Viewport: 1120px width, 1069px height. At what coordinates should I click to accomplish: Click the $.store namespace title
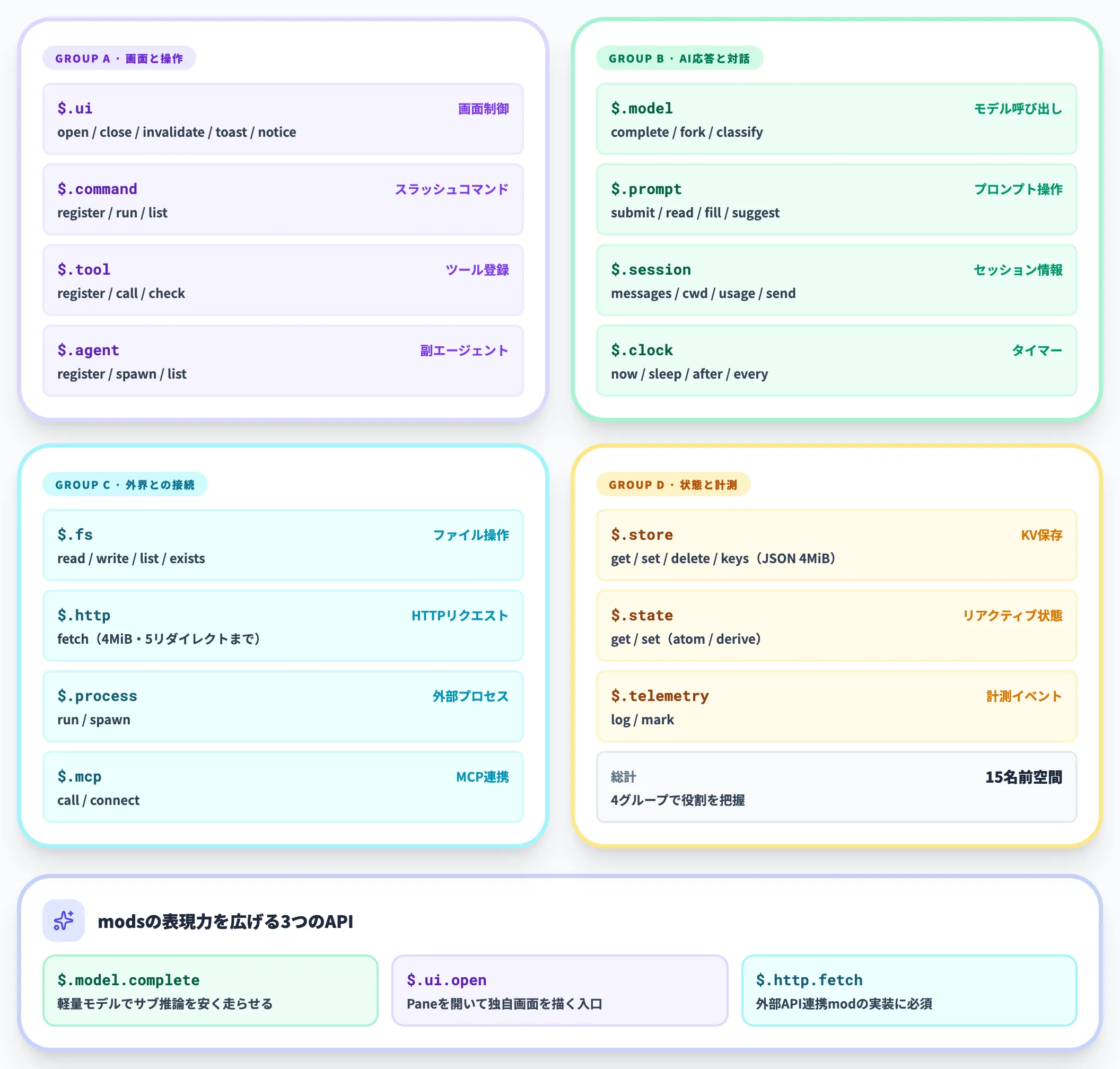click(x=642, y=534)
